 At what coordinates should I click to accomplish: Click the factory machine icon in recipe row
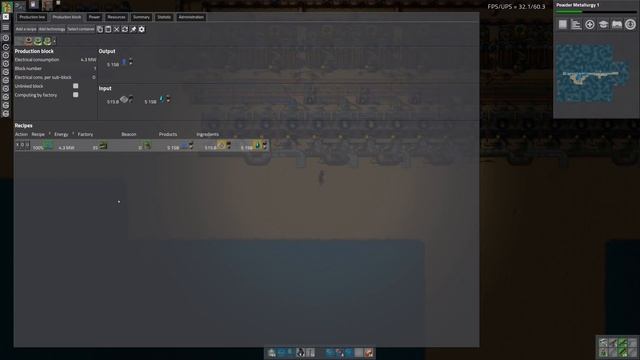click(x=103, y=145)
